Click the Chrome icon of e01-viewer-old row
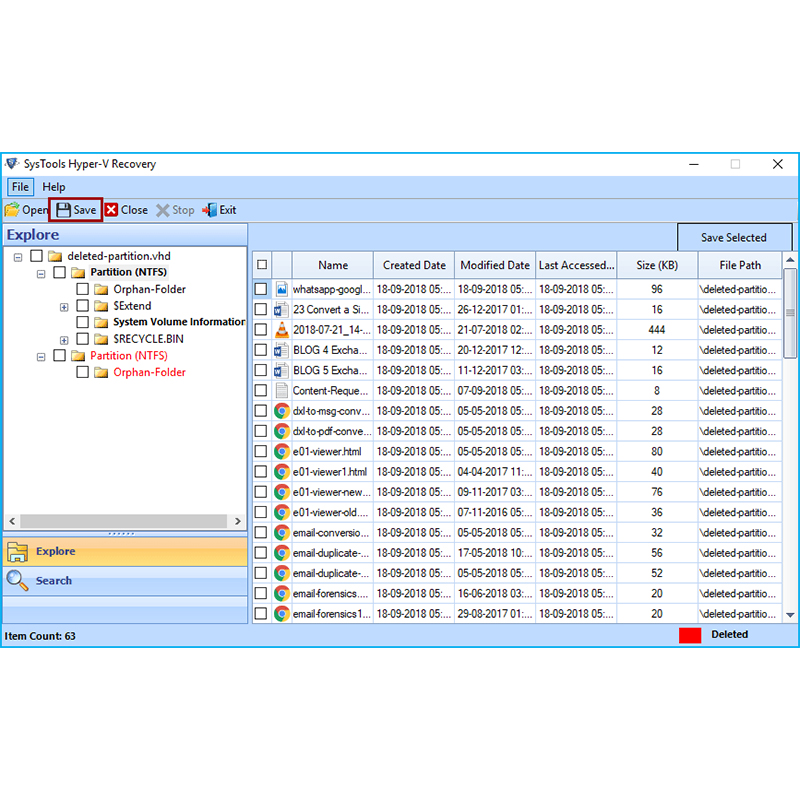The height and width of the screenshot is (800, 800). (x=281, y=512)
